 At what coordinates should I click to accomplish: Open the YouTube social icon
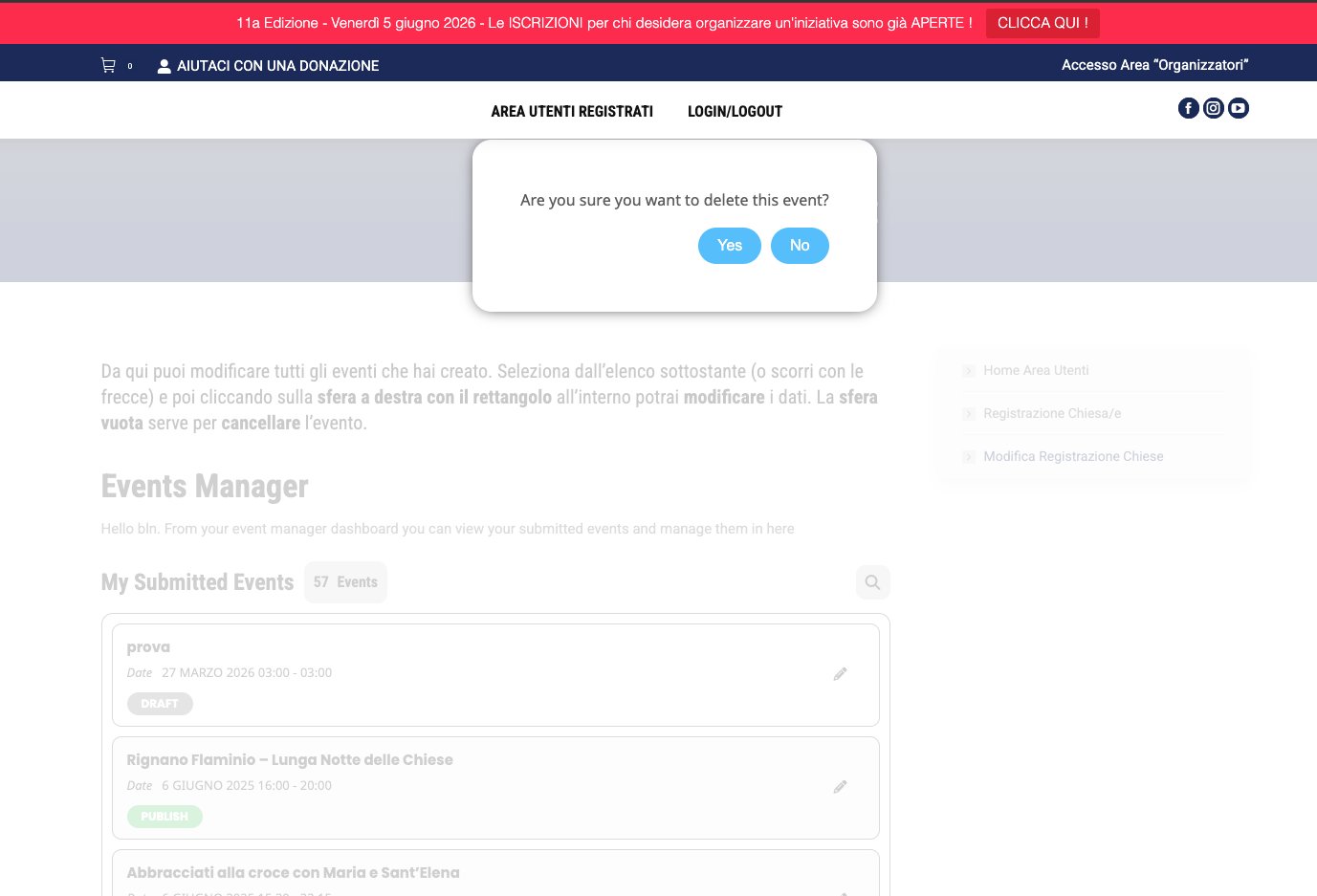tap(1238, 108)
